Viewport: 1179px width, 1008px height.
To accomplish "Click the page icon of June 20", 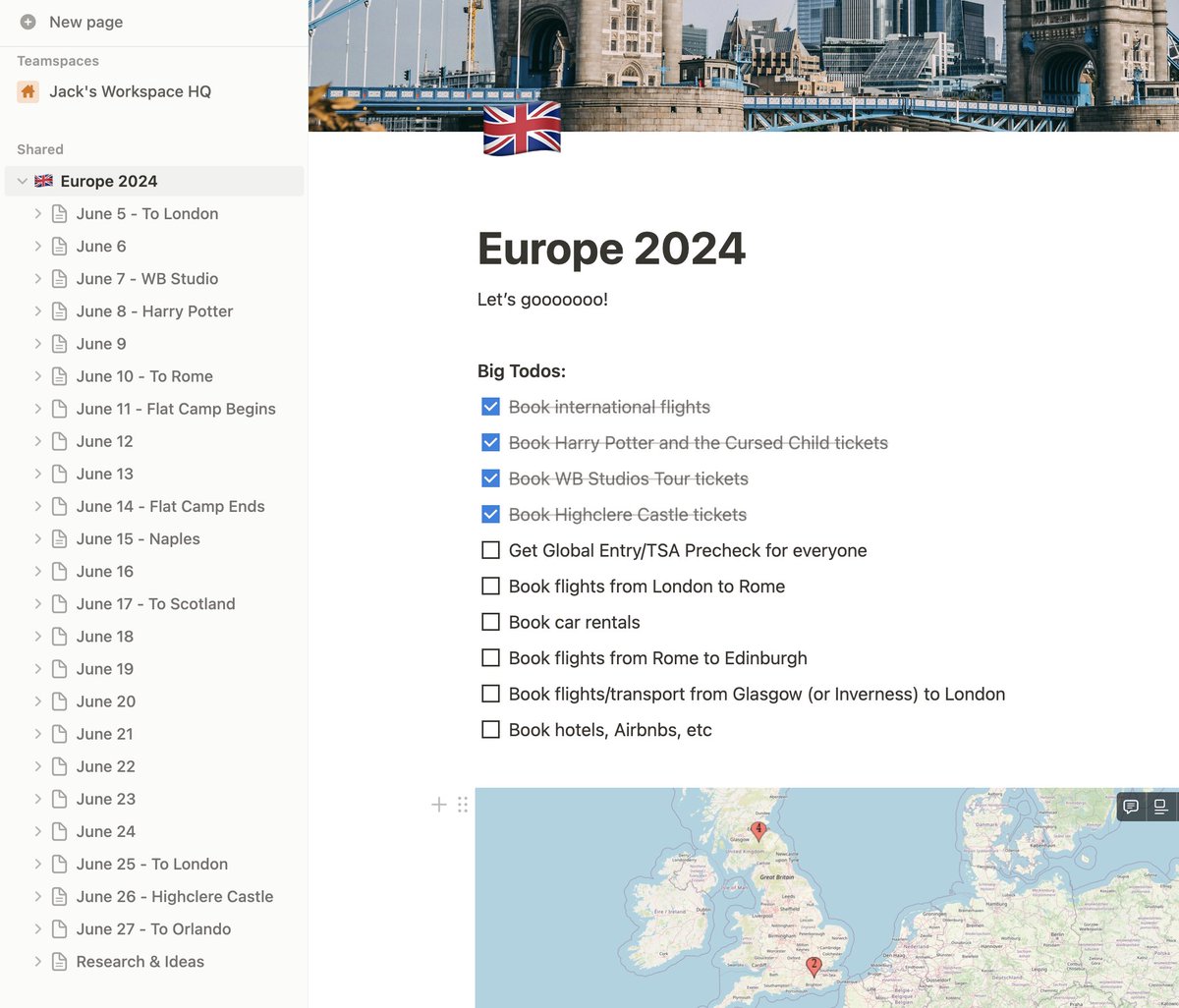I will tap(60, 700).
